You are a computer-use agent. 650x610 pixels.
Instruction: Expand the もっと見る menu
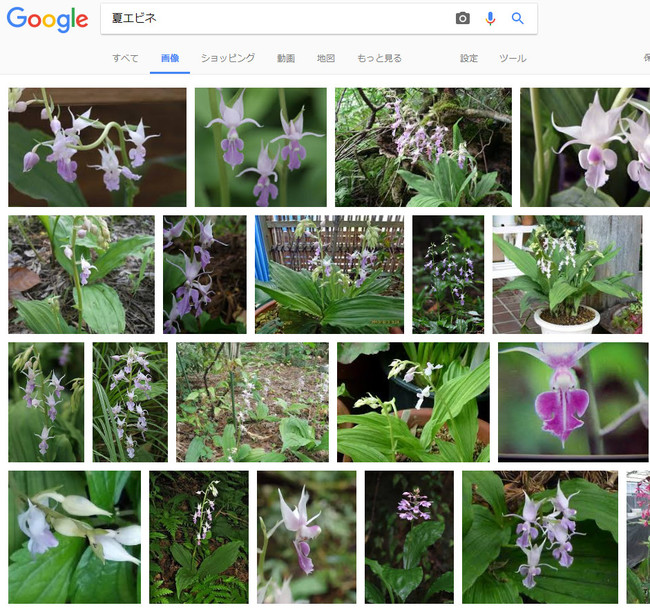pyautogui.click(x=379, y=58)
